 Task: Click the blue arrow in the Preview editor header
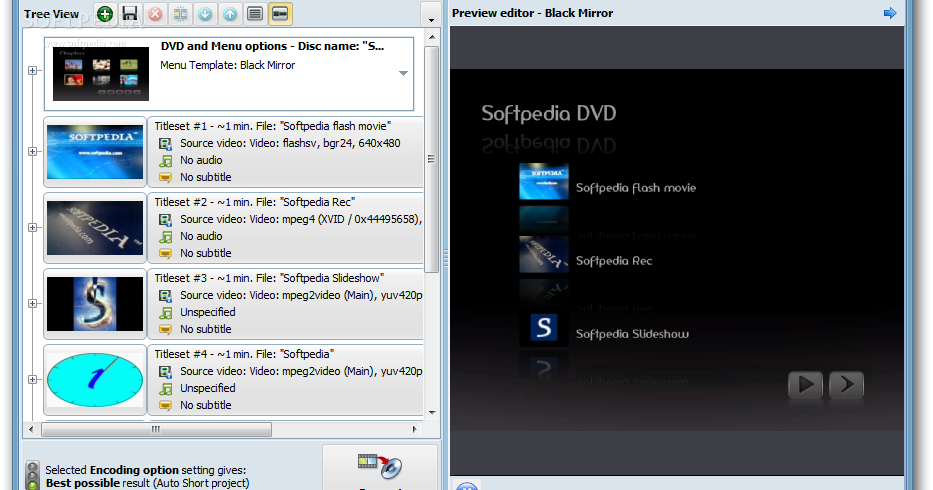point(890,13)
